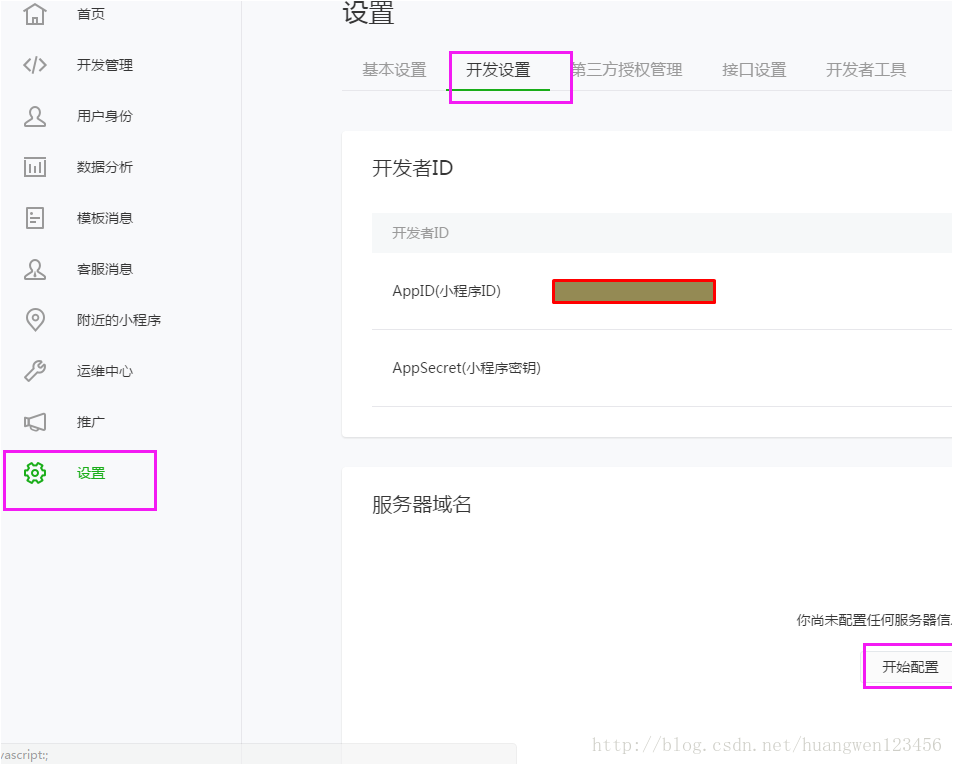The width and height of the screenshot is (953, 765).
Task: Click the 开始配置 button
Action: click(x=910, y=667)
